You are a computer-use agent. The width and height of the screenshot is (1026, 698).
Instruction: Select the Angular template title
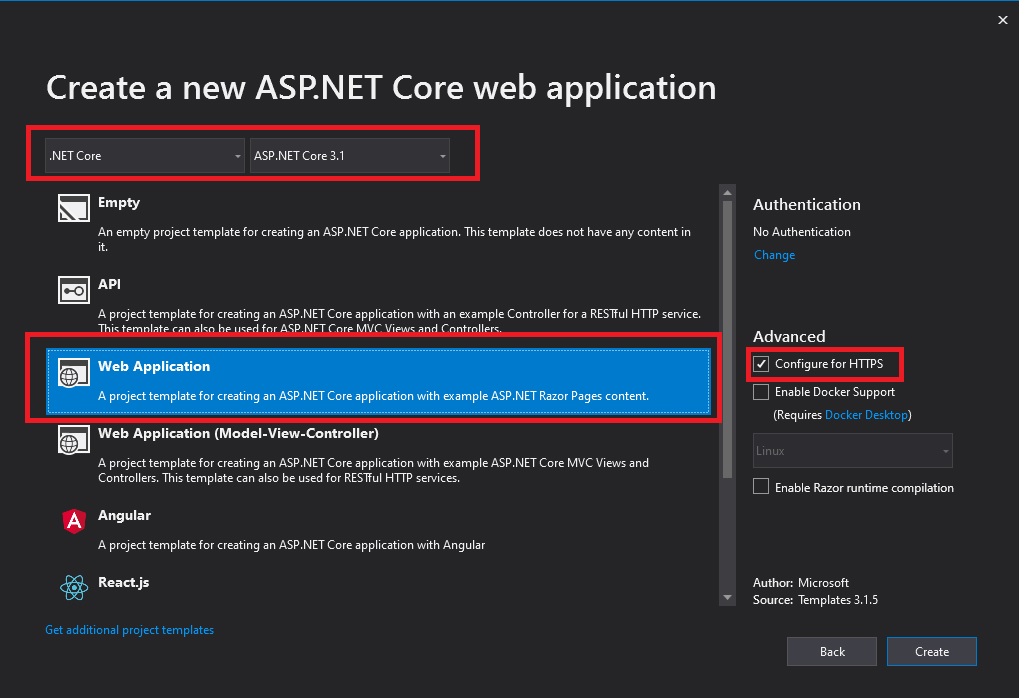(124, 515)
